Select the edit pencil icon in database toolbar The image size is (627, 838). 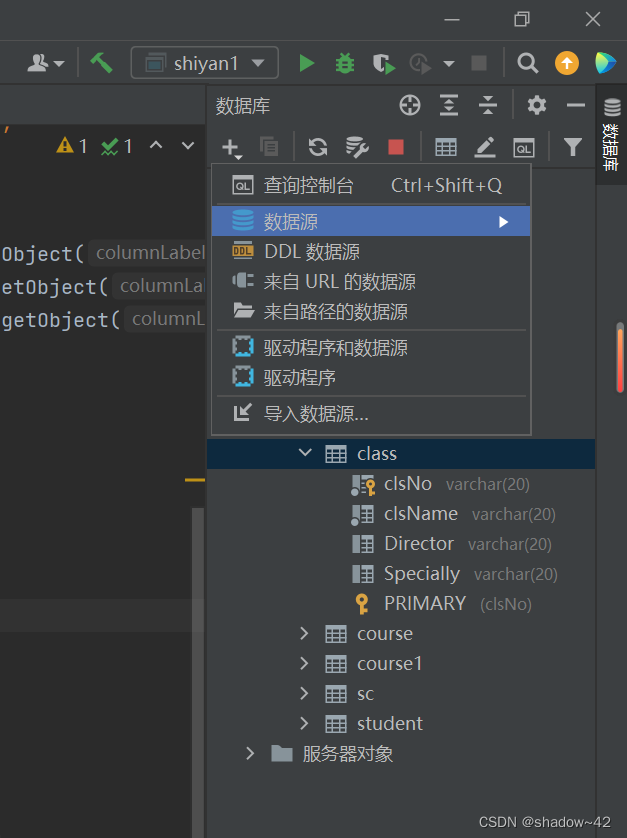pos(484,147)
